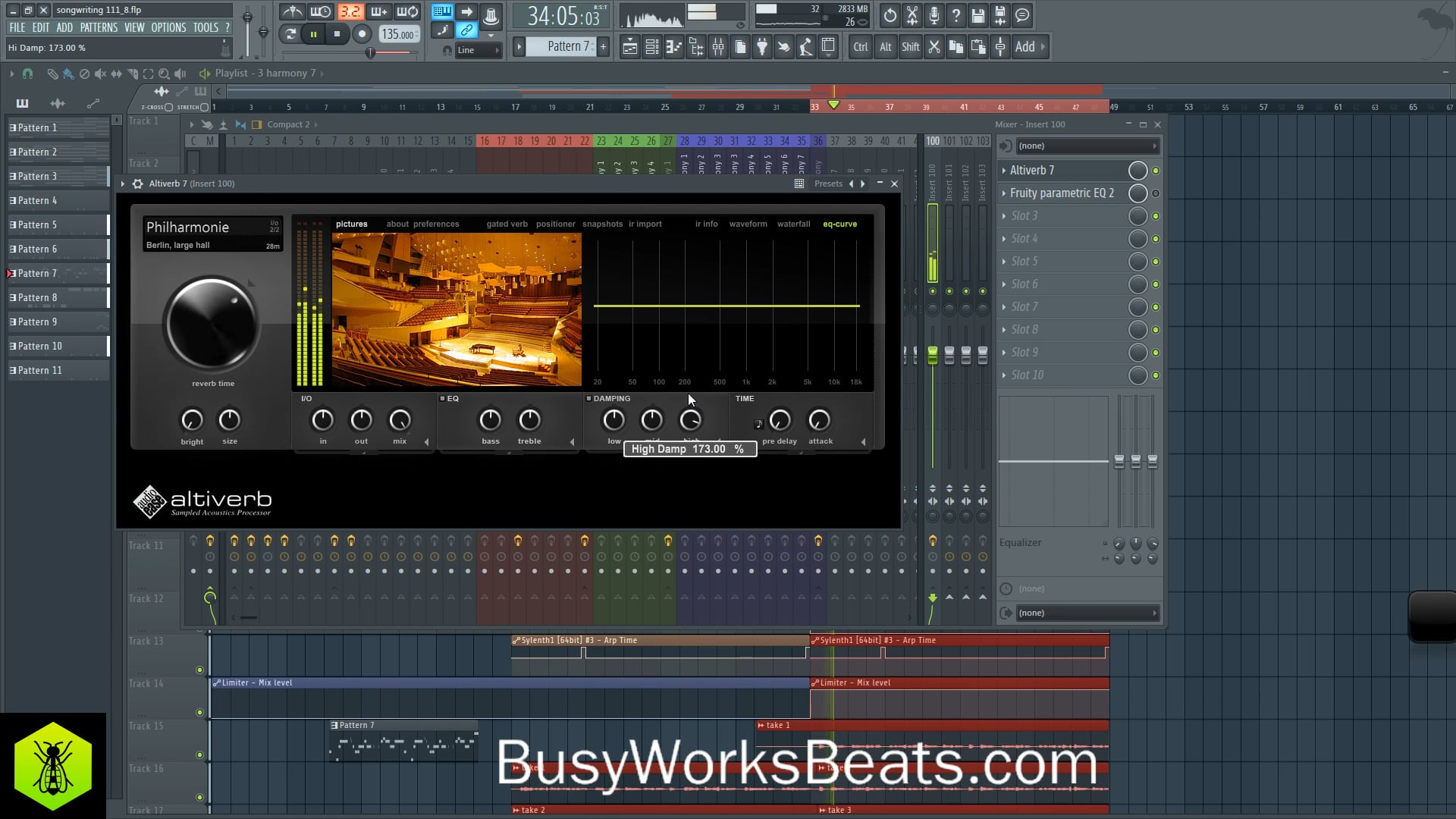Click the render audio export icon
The height and width of the screenshot is (819, 1456).
click(x=1000, y=15)
